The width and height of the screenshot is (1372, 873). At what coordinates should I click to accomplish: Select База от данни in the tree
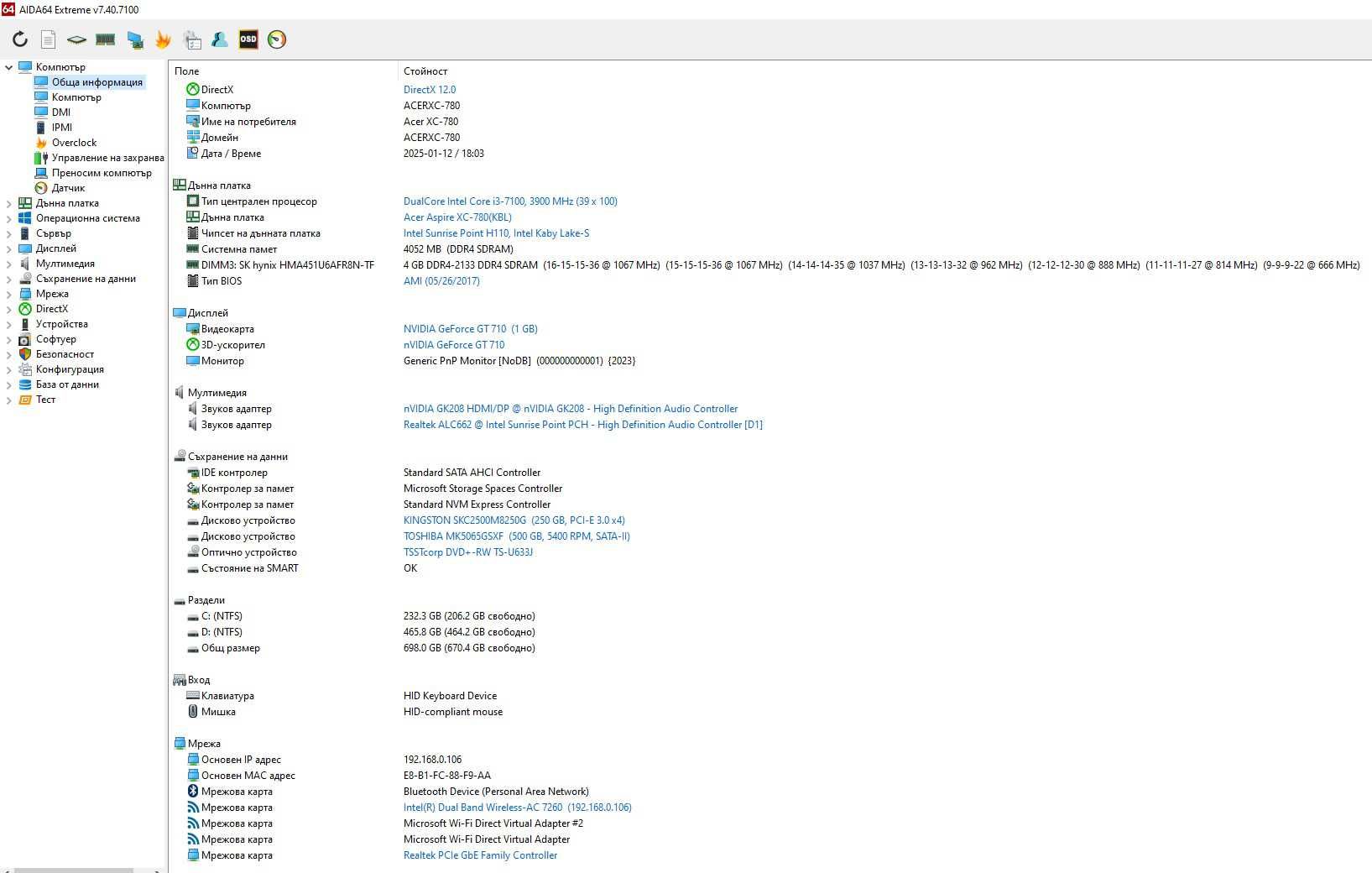tap(67, 384)
